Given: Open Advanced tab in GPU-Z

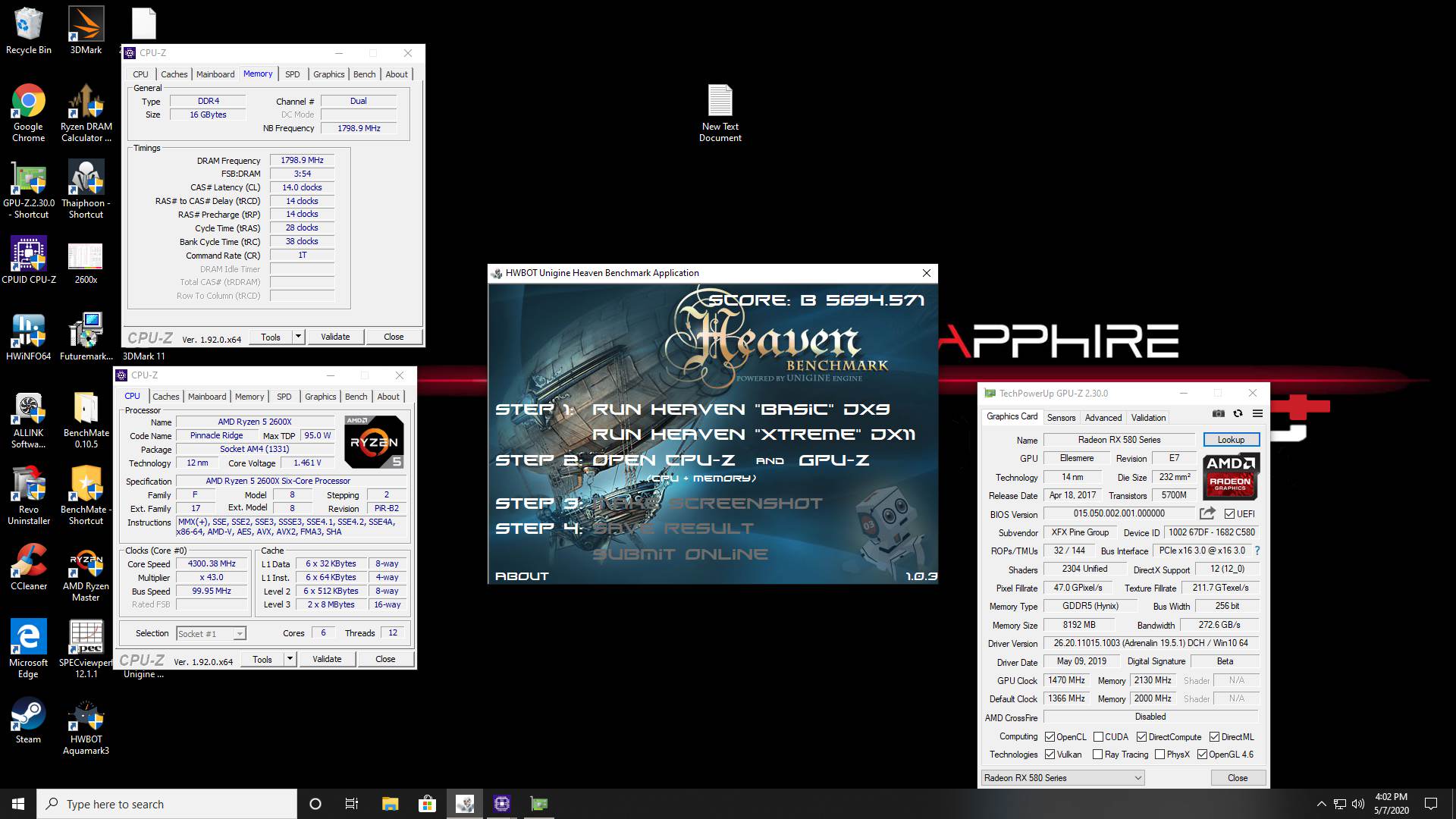Looking at the screenshot, I should (1103, 418).
